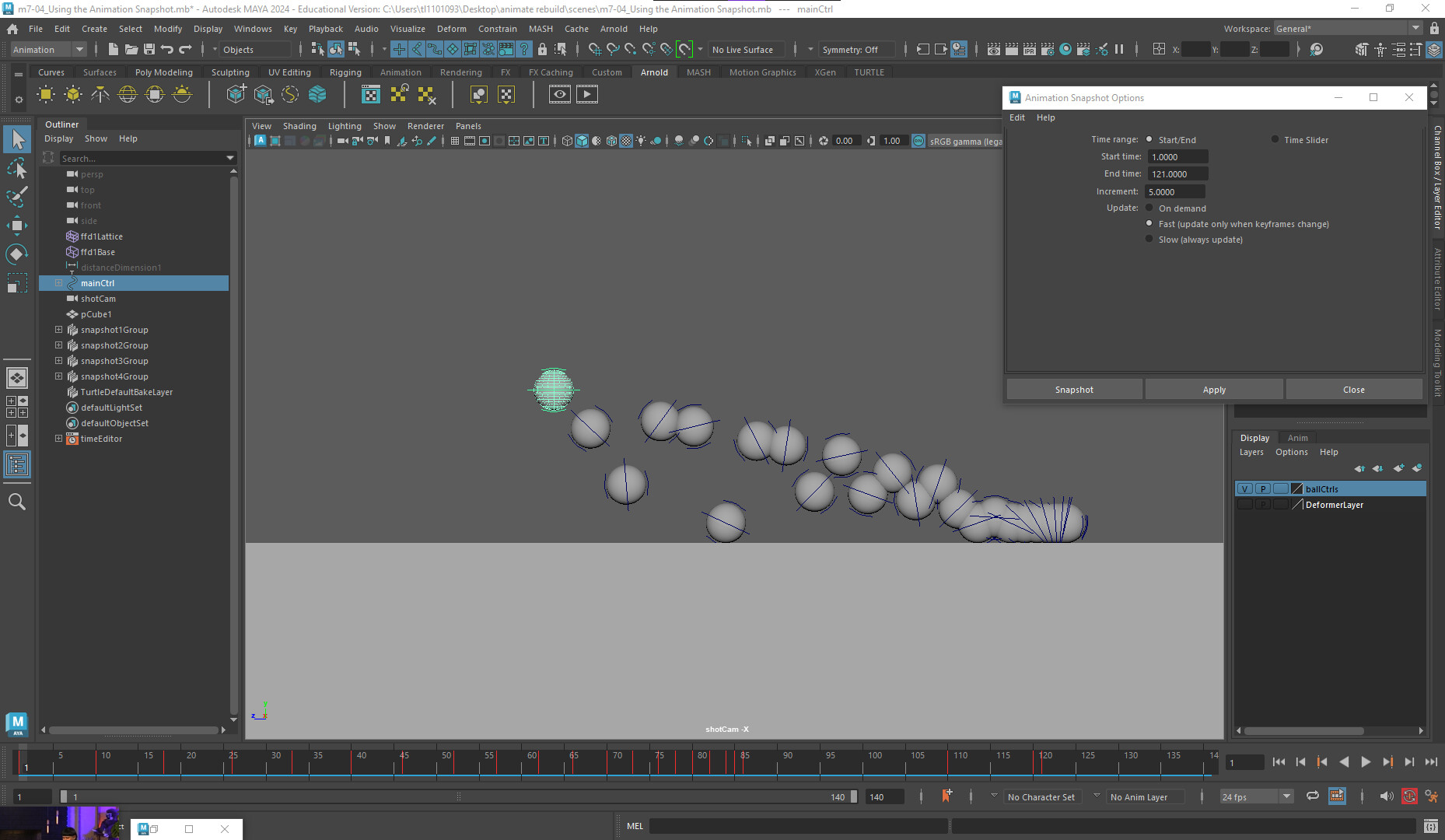Click the Undo arrow icon
1445x840 pixels.
pyautogui.click(x=167, y=49)
